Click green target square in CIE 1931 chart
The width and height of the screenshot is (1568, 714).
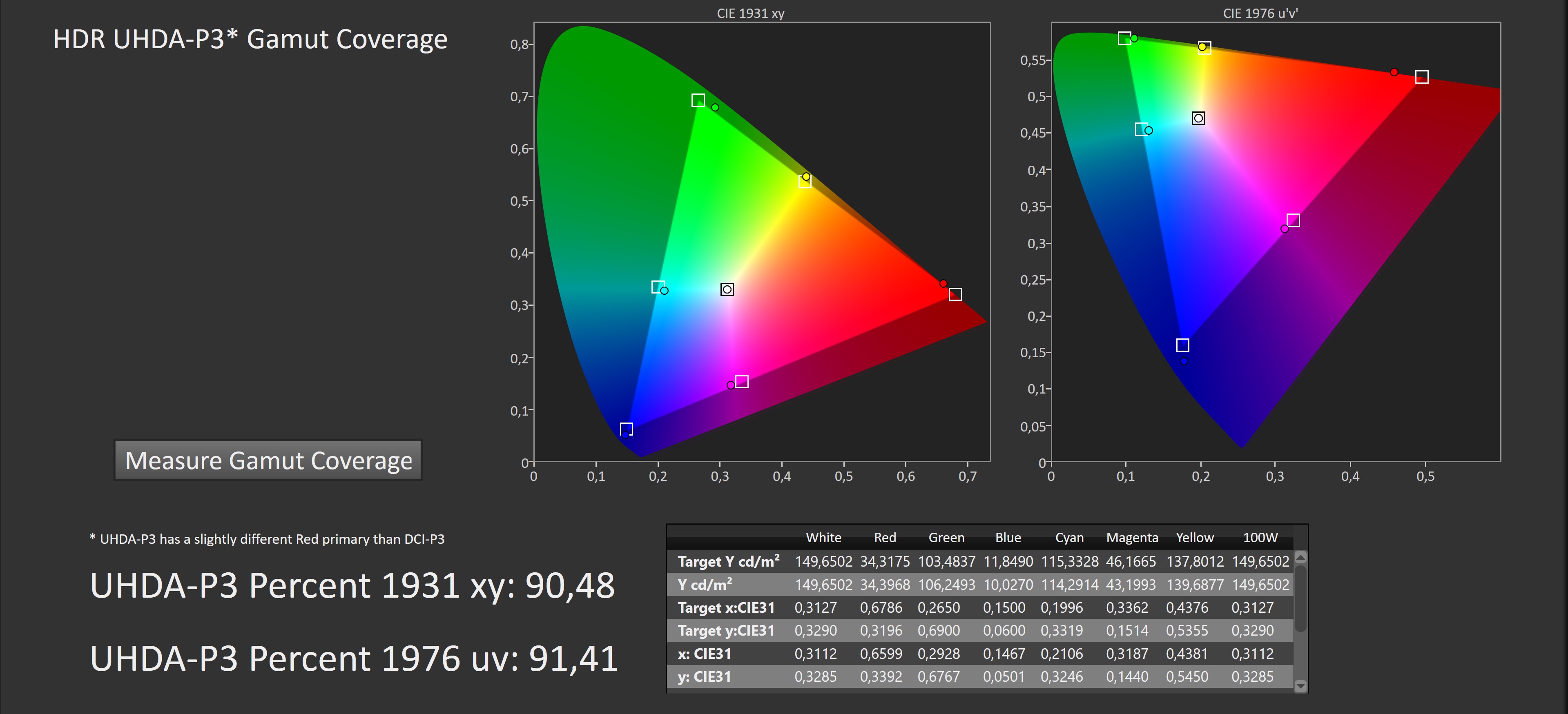pyautogui.click(x=698, y=100)
